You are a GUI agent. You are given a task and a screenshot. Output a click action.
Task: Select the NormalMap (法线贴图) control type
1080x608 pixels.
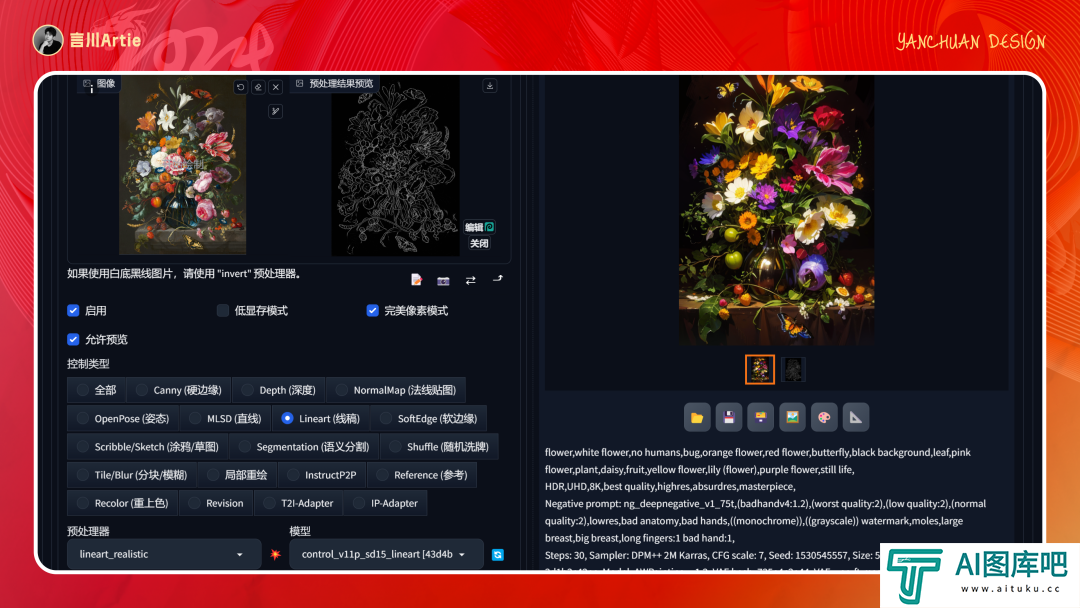click(x=396, y=390)
